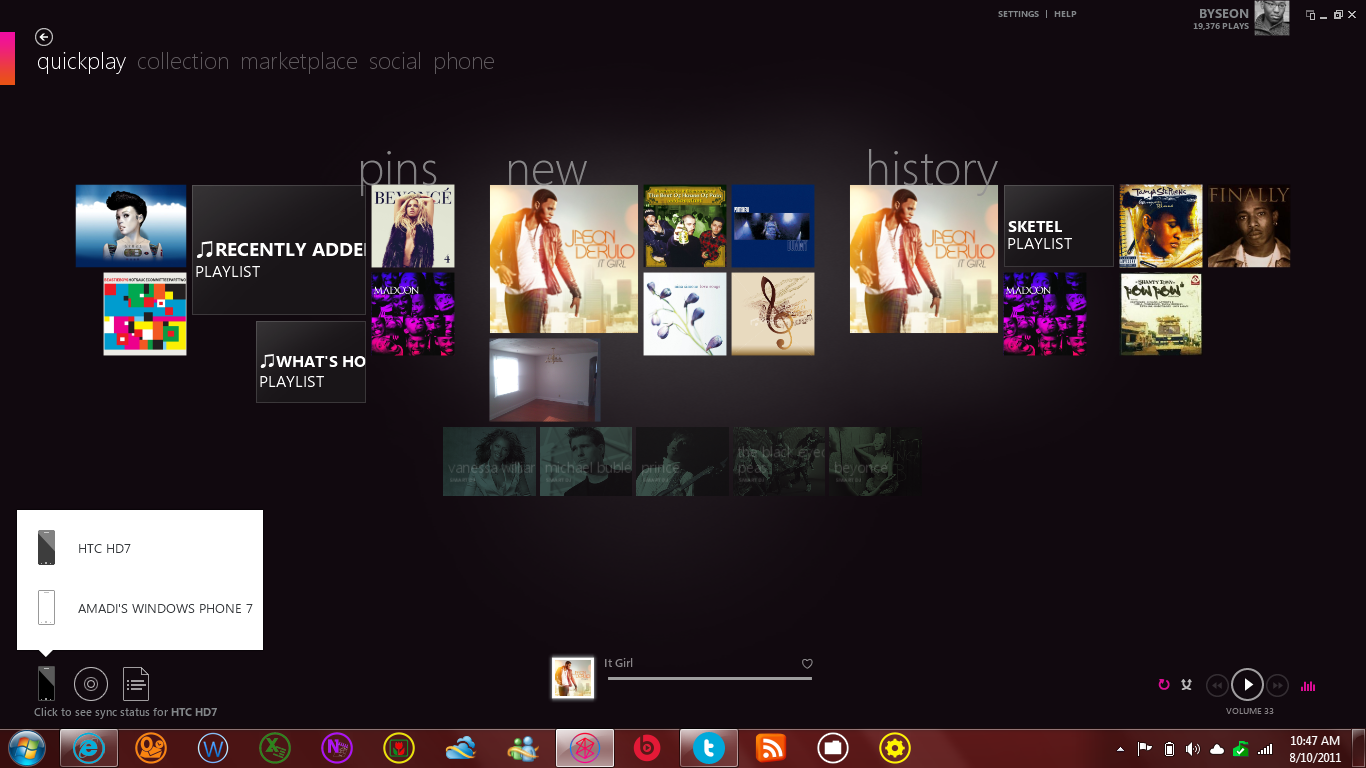
Task: Open the purple flowers album cover
Action: click(685, 314)
